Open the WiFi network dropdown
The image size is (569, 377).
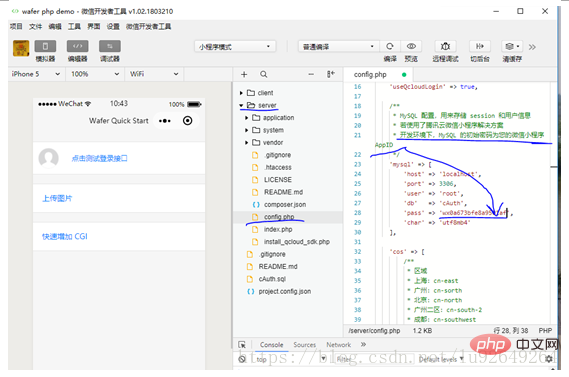154,74
